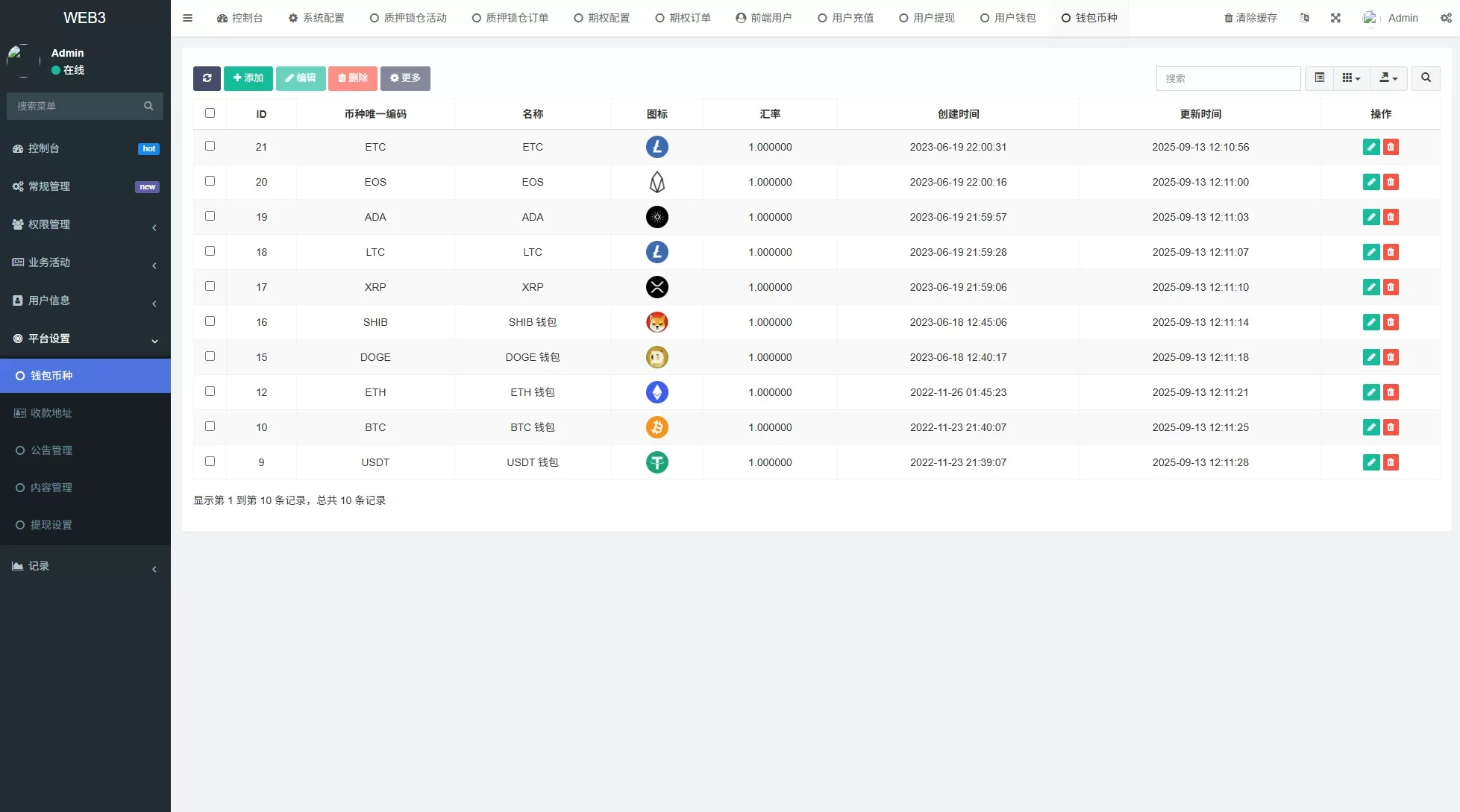Image resolution: width=1460 pixels, height=812 pixels.
Task: Click the toggle column view icon
Action: tap(1319, 78)
